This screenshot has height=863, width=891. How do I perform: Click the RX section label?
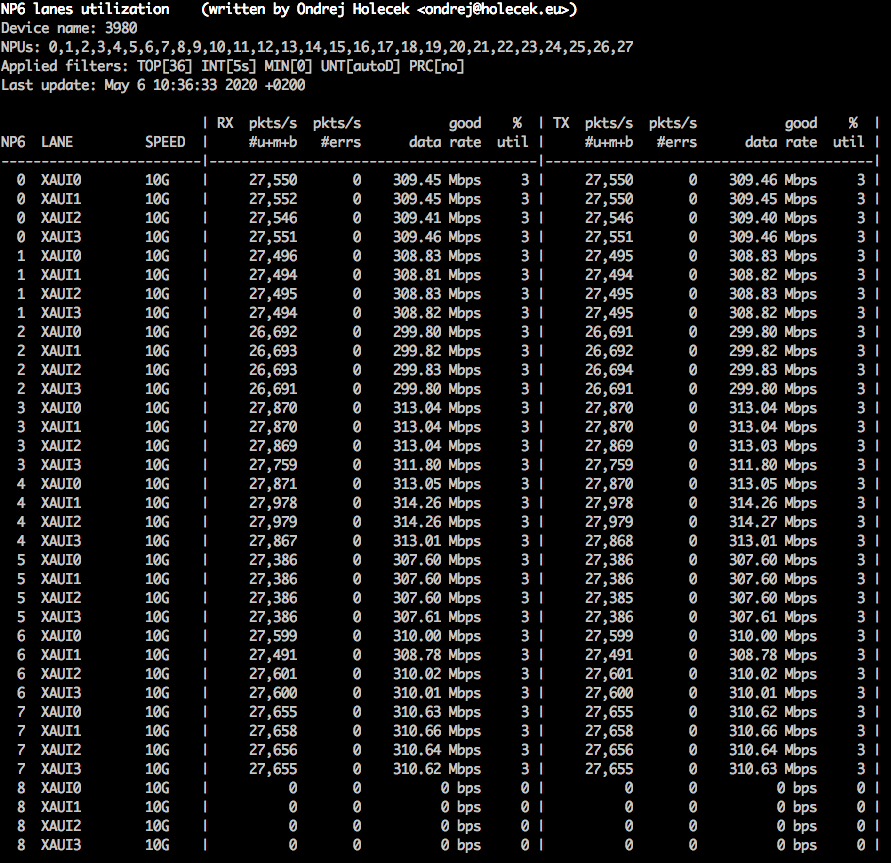(x=225, y=123)
